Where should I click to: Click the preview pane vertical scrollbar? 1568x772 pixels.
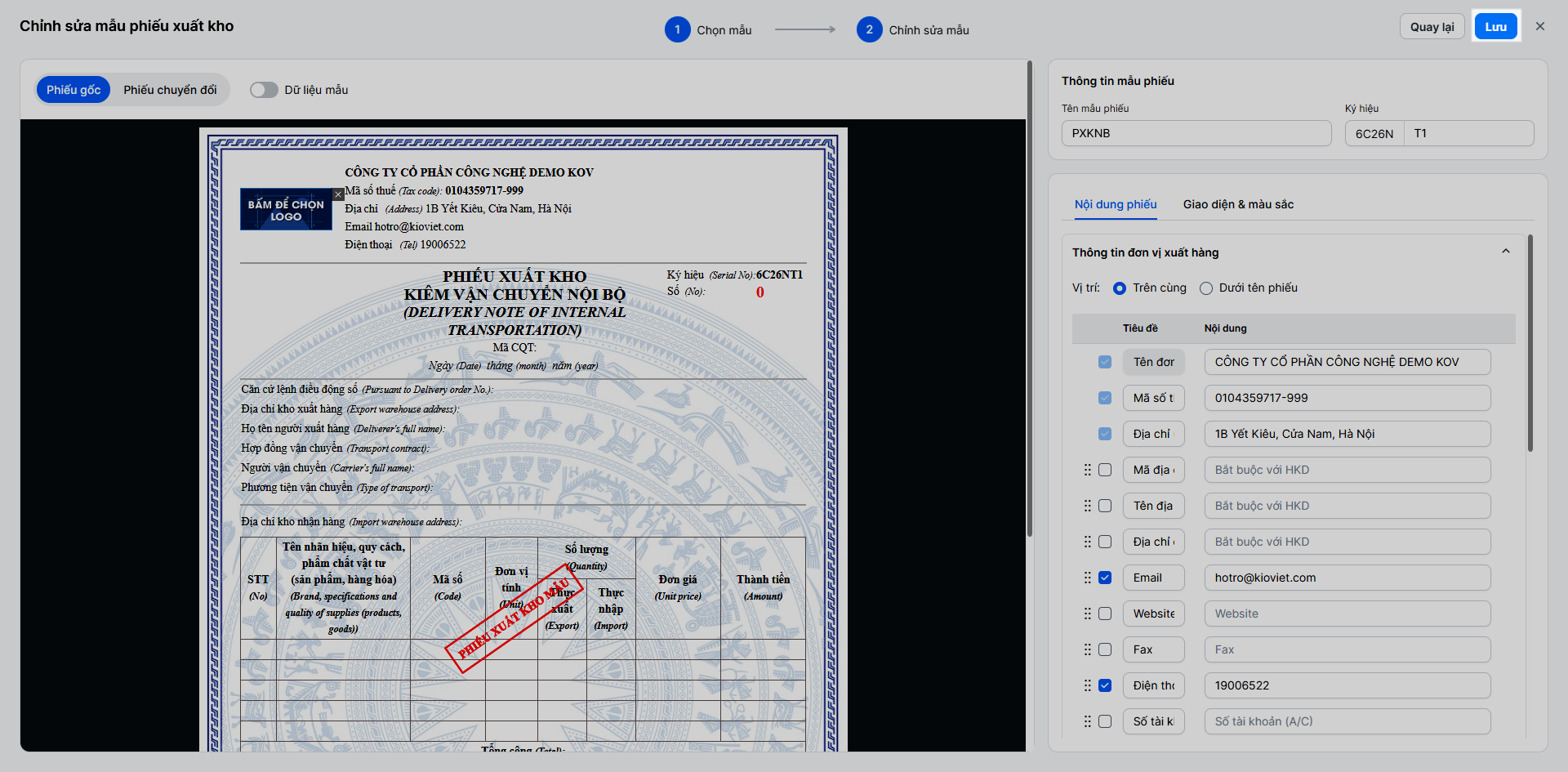pyautogui.click(x=1030, y=298)
